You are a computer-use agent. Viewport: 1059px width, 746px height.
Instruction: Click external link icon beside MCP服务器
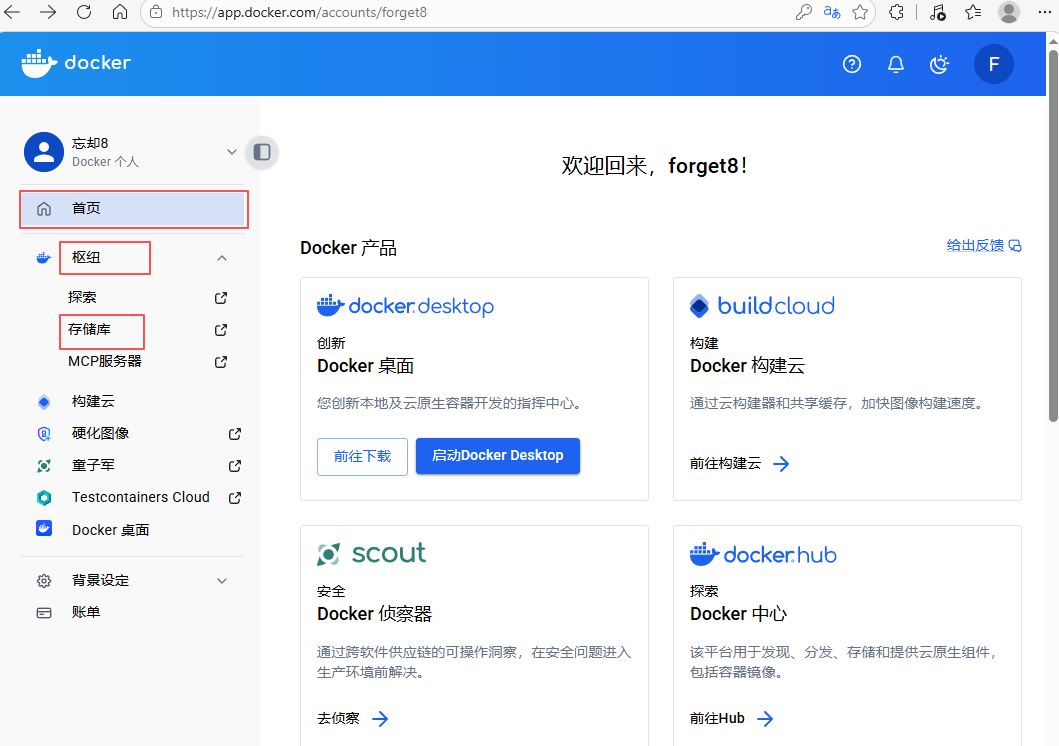[221, 362]
